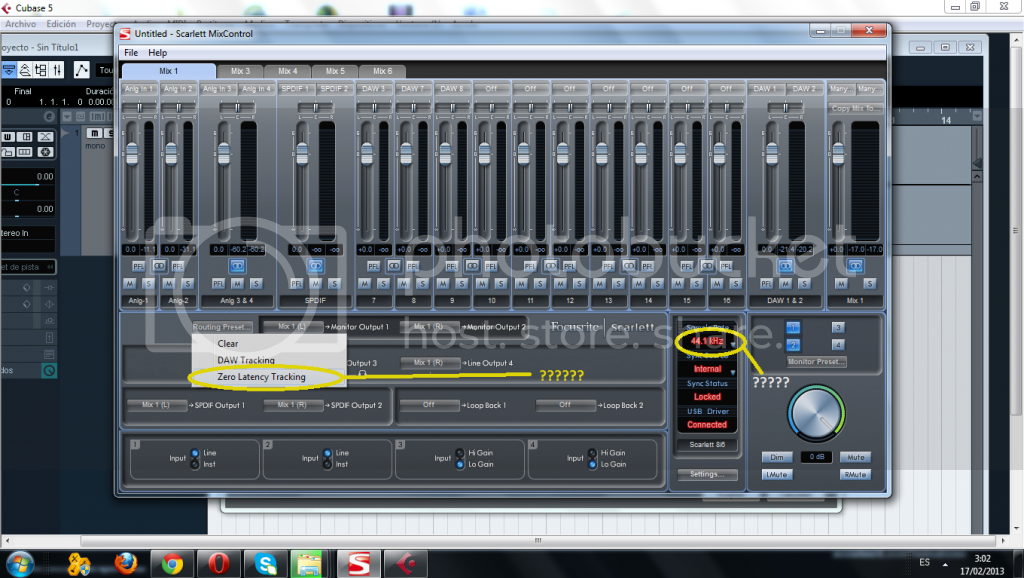Enable PFL on the Anlg 3 & 4 channel
Viewport: 1024px width, 578px height.
tap(218, 283)
